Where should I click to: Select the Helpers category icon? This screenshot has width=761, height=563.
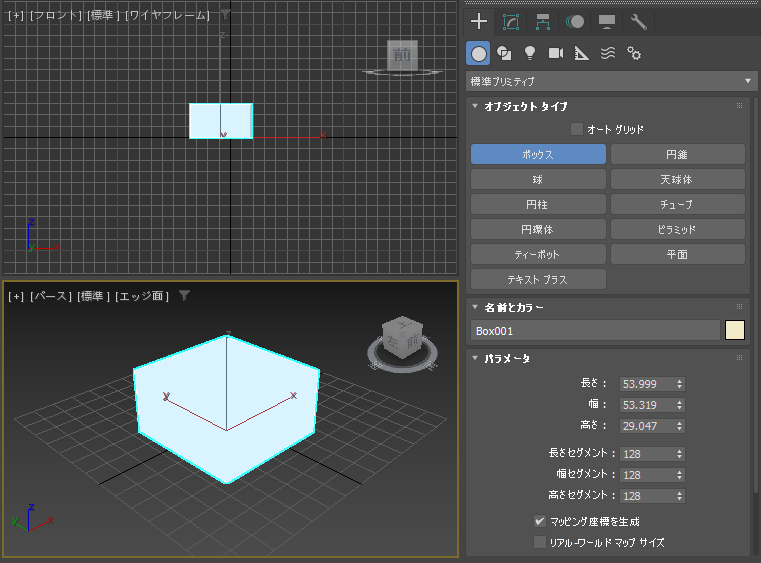coord(581,53)
